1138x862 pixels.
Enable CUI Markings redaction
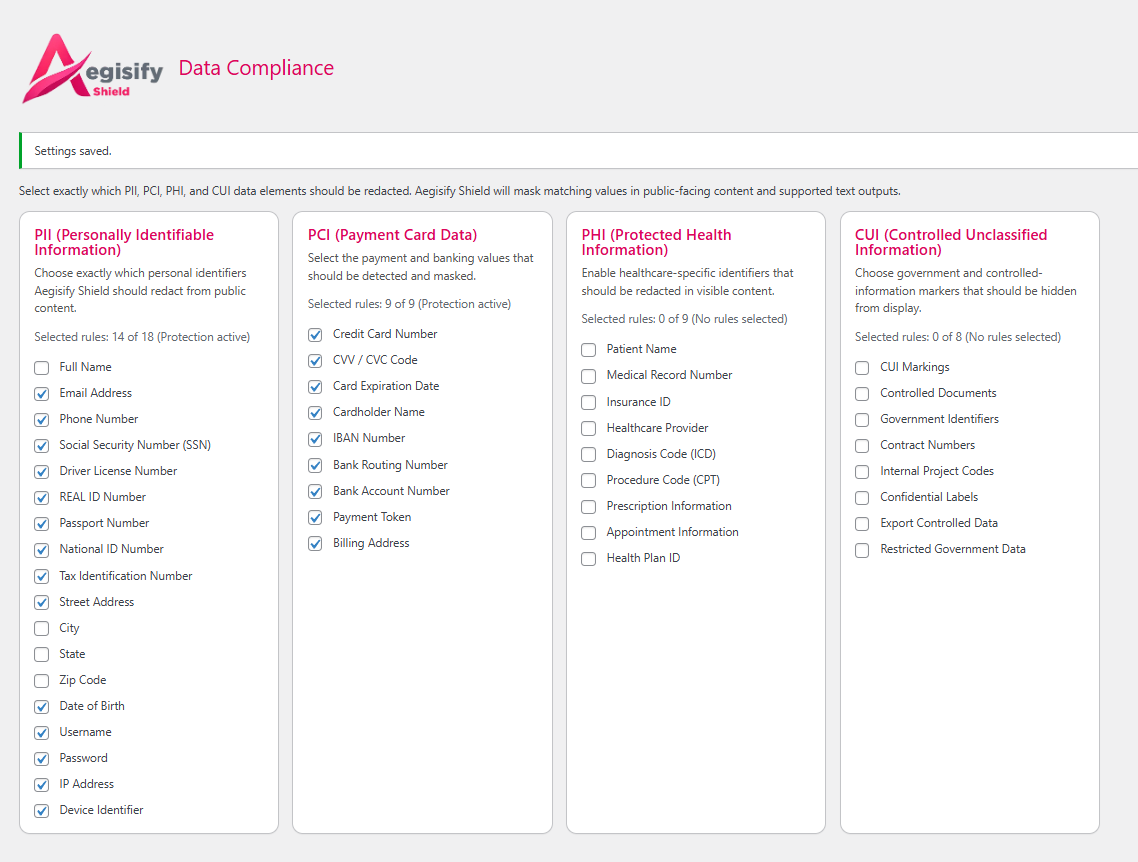[862, 368]
